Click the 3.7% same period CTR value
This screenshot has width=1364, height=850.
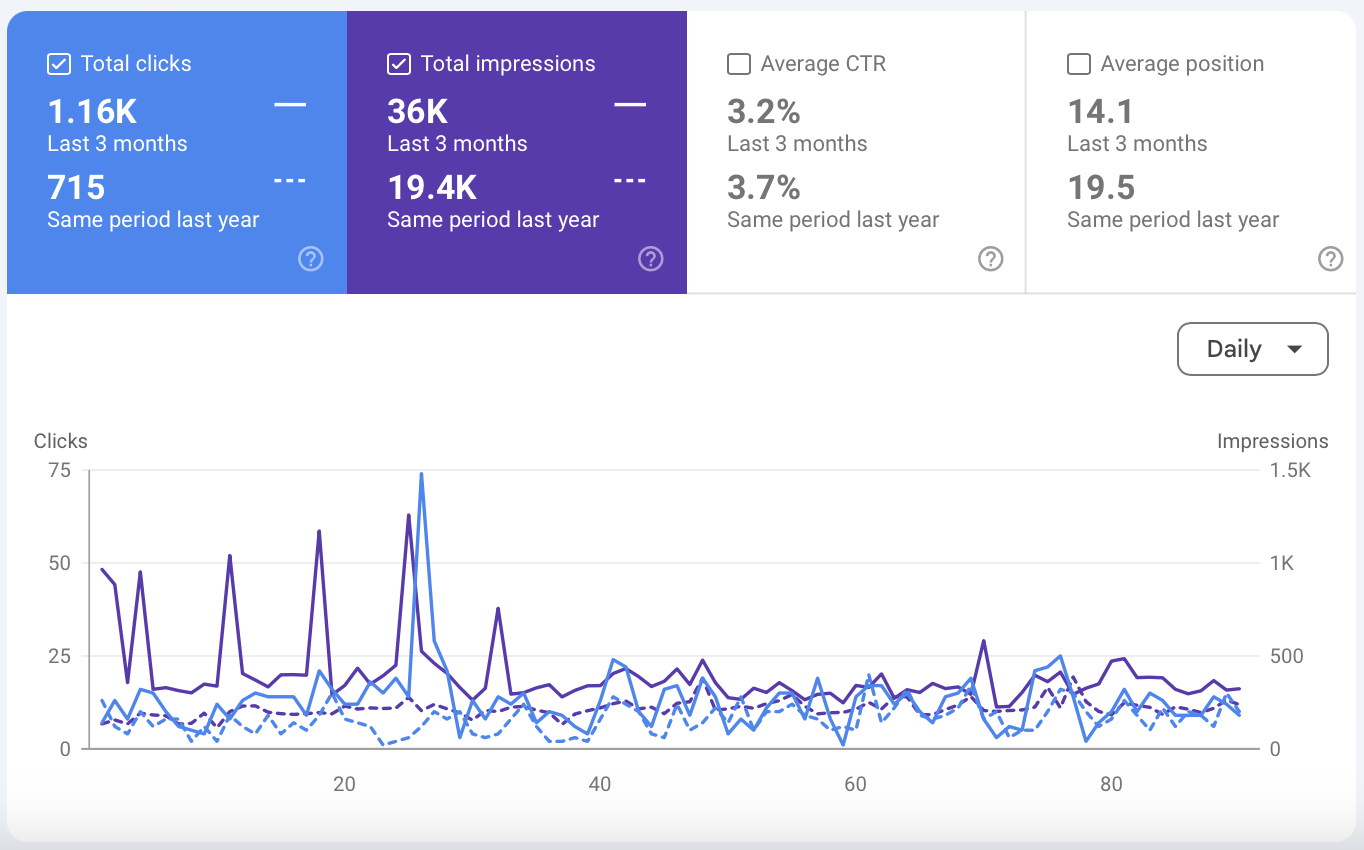764,187
